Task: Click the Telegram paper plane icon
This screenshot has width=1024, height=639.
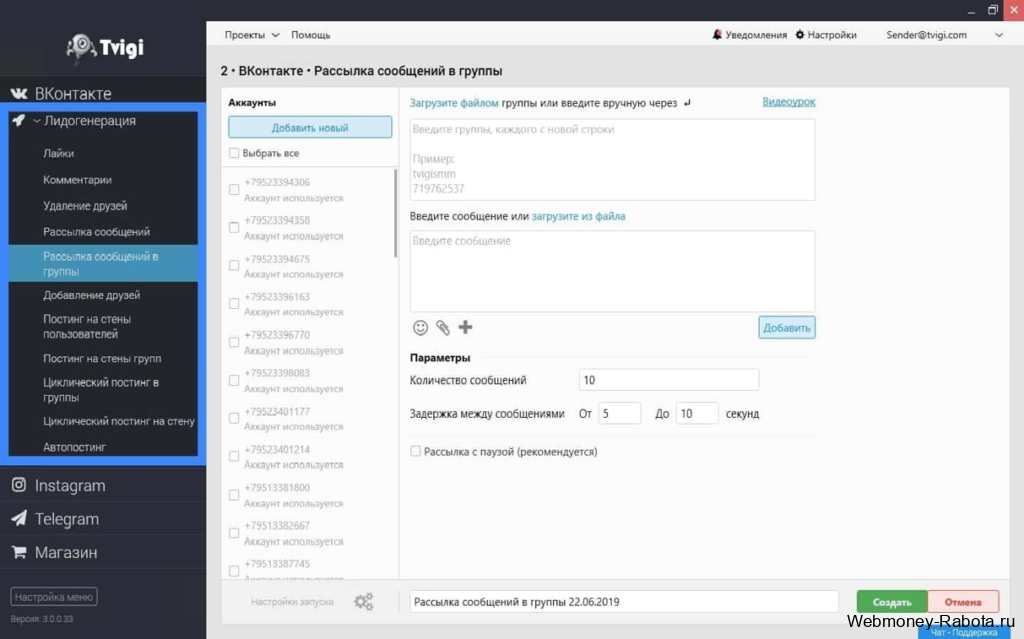Action: point(19,518)
